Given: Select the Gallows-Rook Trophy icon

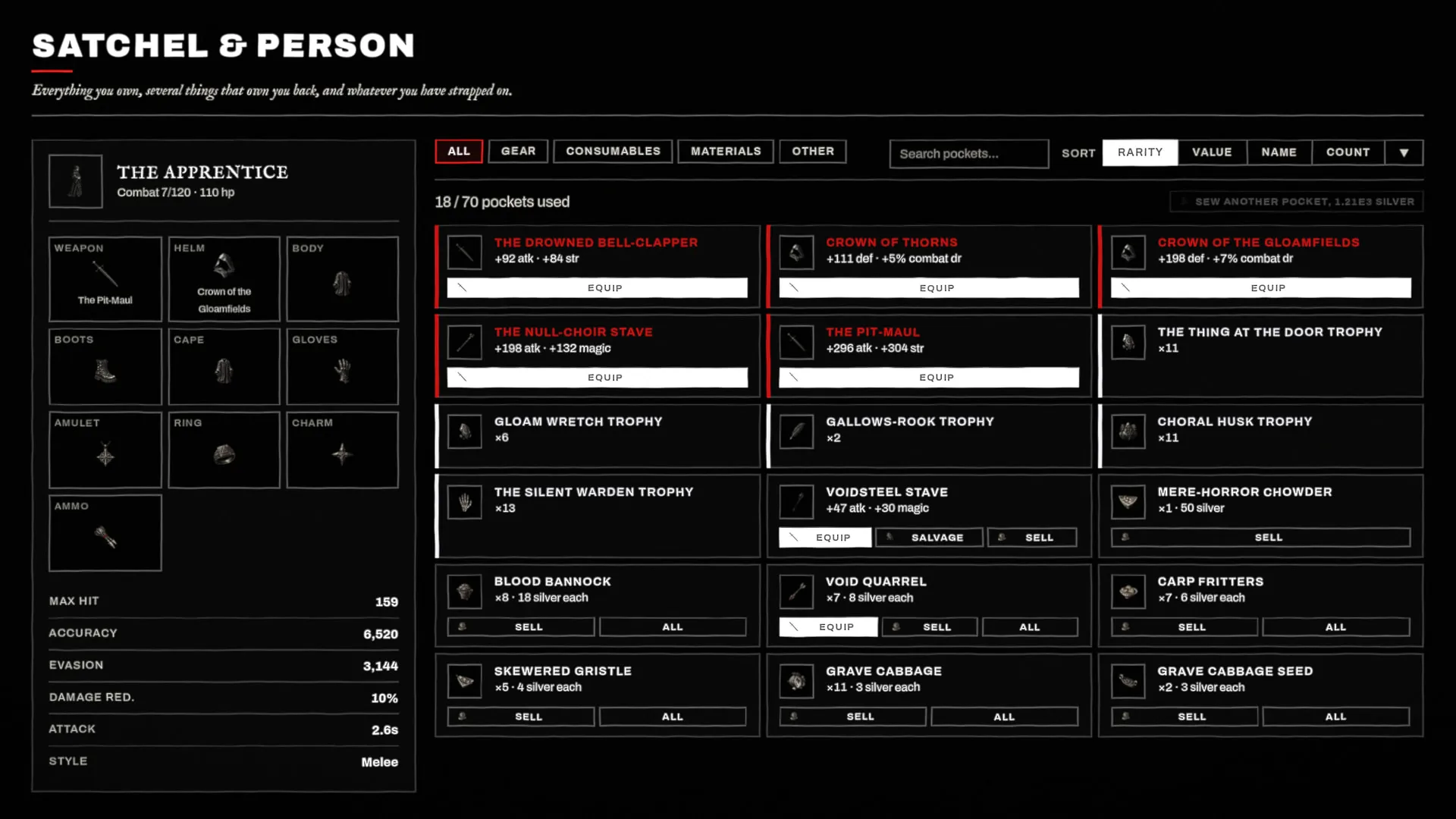Looking at the screenshot, I should pos(796,431).
